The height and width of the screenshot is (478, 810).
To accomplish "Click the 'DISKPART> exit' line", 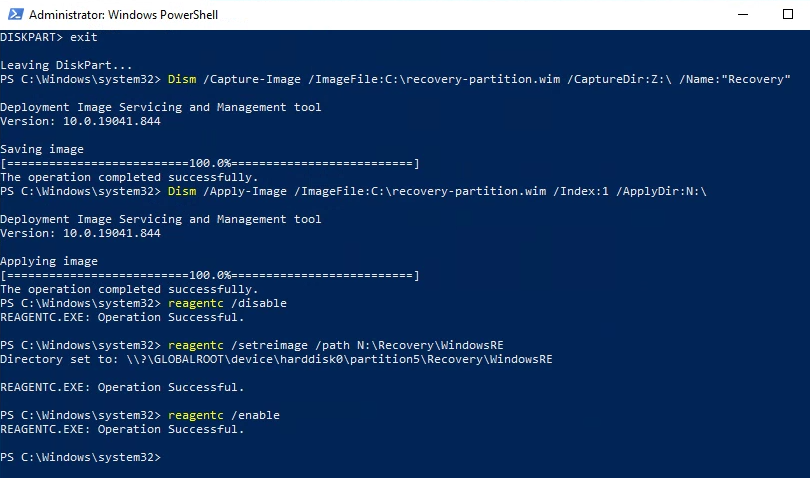I will [42, 36].
